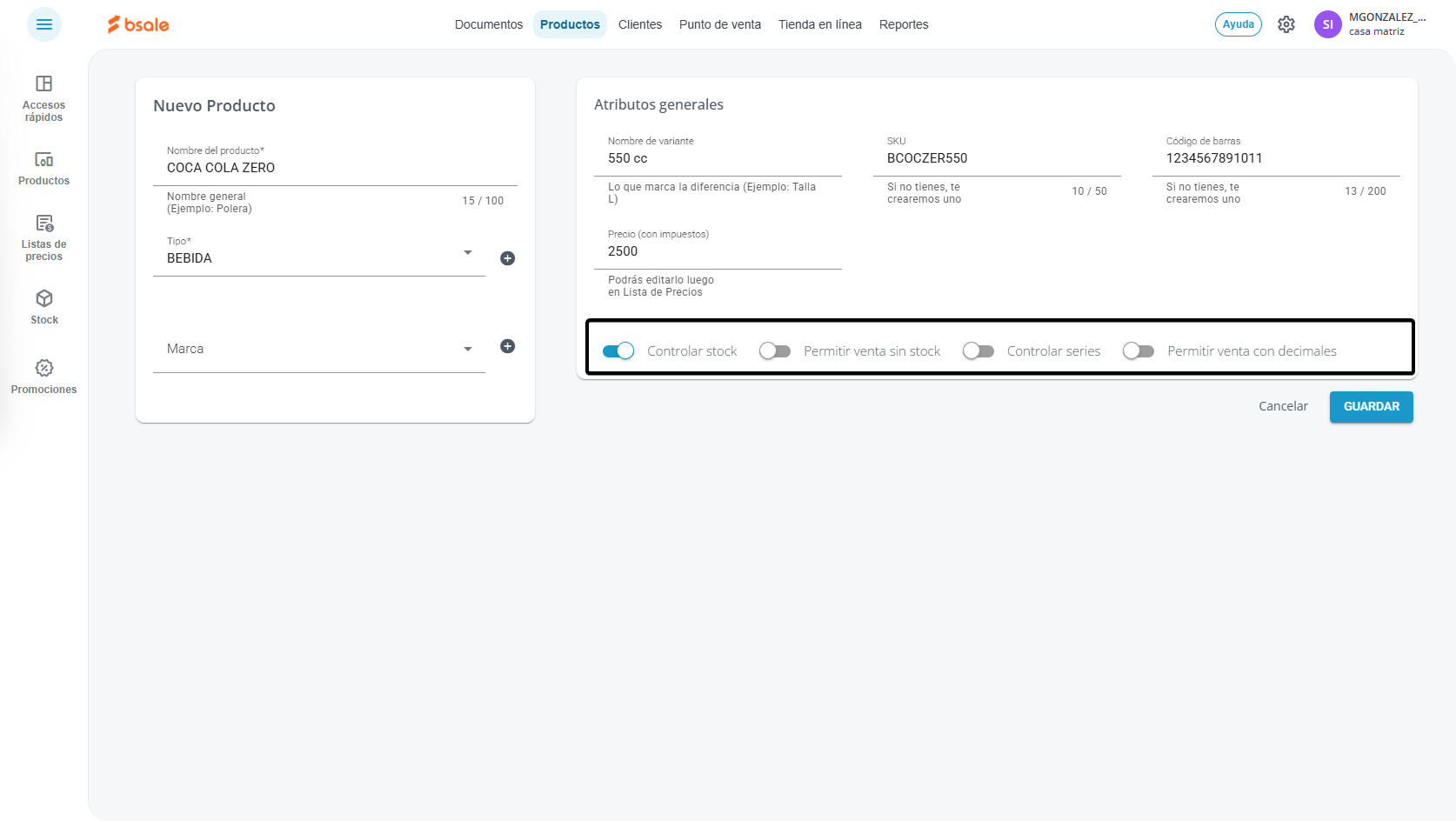Open Accesos rápidos in sidebar
This screenshot has width=1456, height=821.
pyautogui.click(x=43, y=98)
